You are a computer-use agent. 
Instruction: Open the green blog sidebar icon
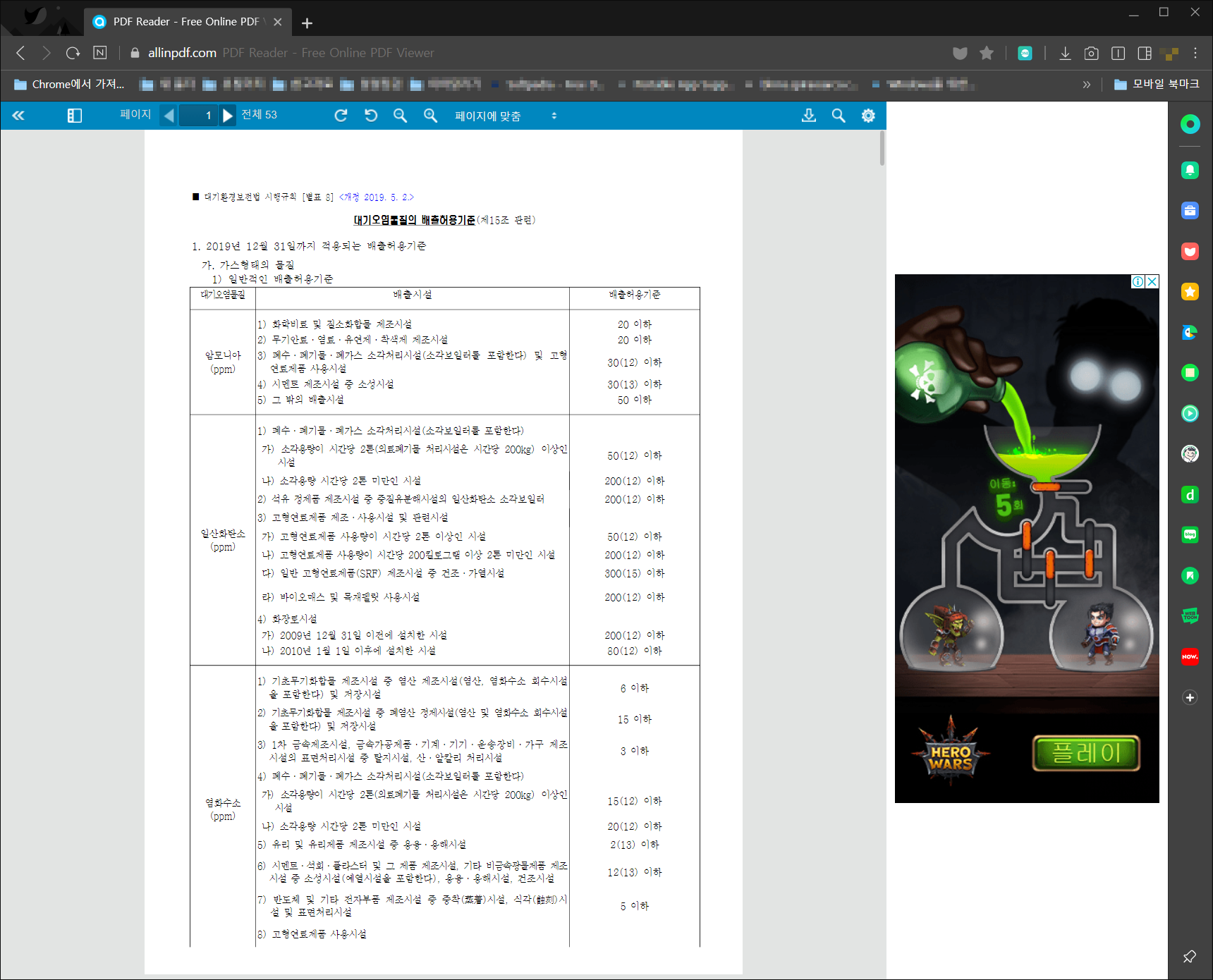click(1190, 534)
